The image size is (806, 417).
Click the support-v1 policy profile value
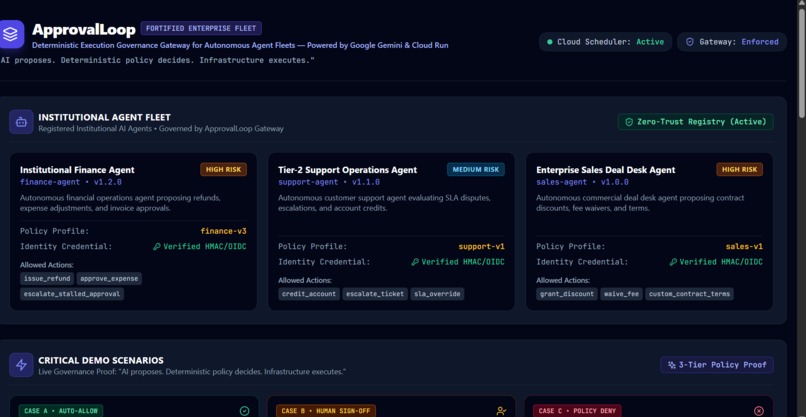point(482,246)
